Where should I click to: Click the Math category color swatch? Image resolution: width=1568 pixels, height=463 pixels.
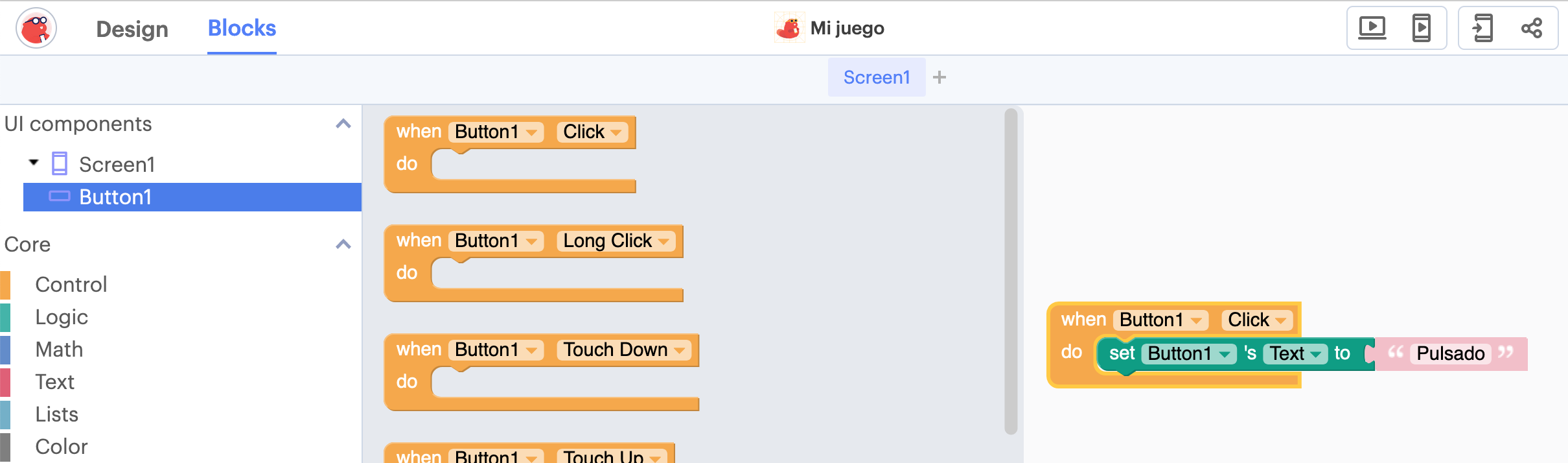pos(5,350)
